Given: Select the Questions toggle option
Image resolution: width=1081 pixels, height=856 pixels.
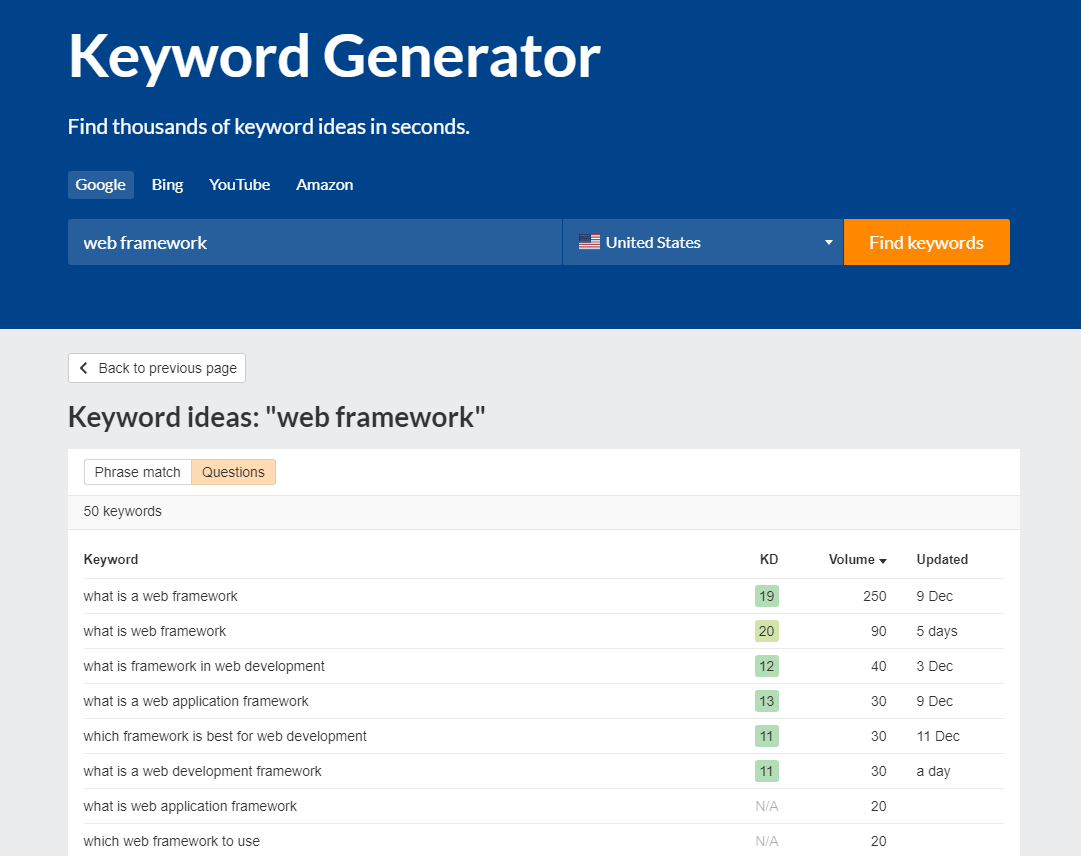Looking at the screenshot, I should [x=233, y=472].
